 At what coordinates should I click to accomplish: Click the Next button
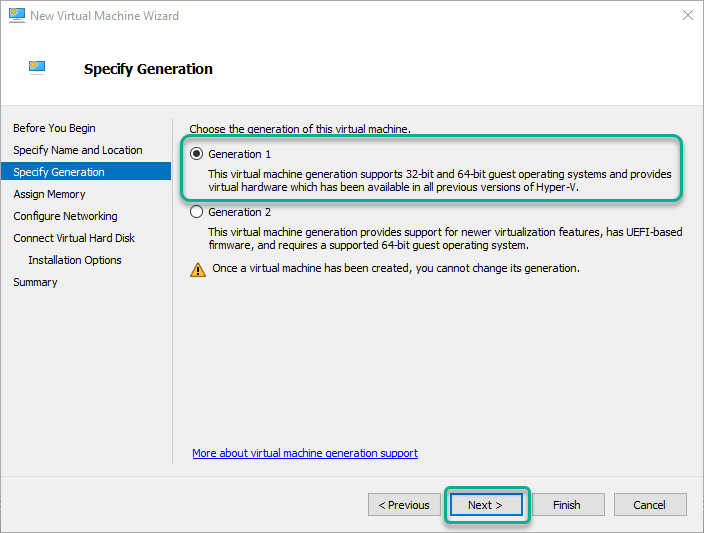pyautogui.click(x=486, y=505)
